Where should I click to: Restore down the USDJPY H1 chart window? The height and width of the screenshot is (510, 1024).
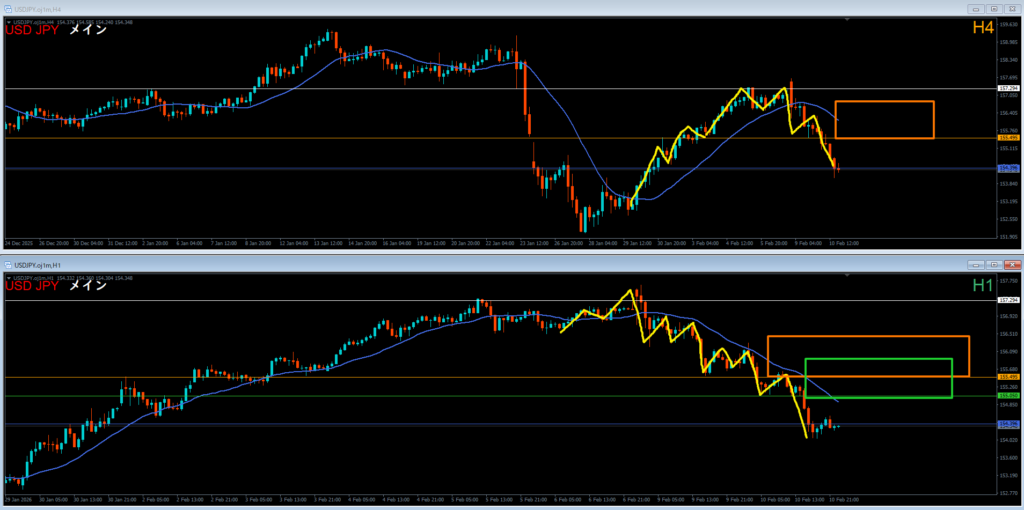coord(994,265)
